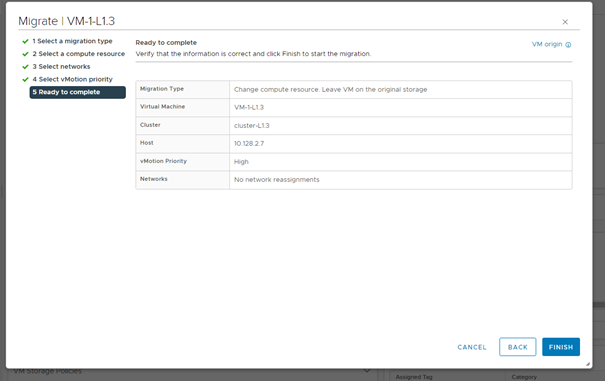Click the 'Verify that the information is correct' text

point(253,54)
